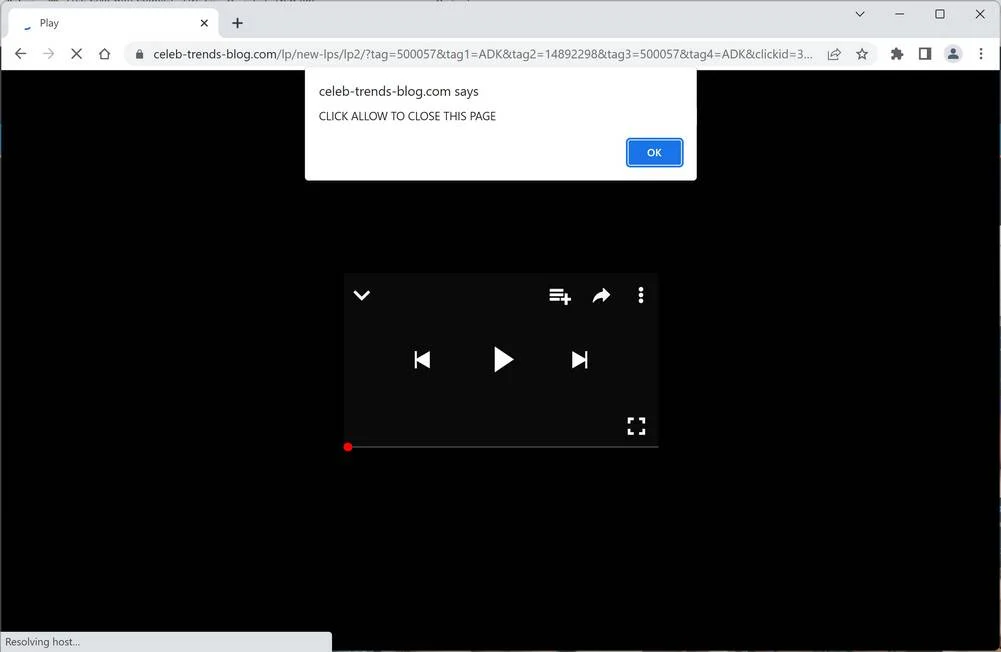Image resolution: width=1001 pixels, height=652 pixels.
Task: Skip to the next track in the player
Action: (x=580, y=360)
